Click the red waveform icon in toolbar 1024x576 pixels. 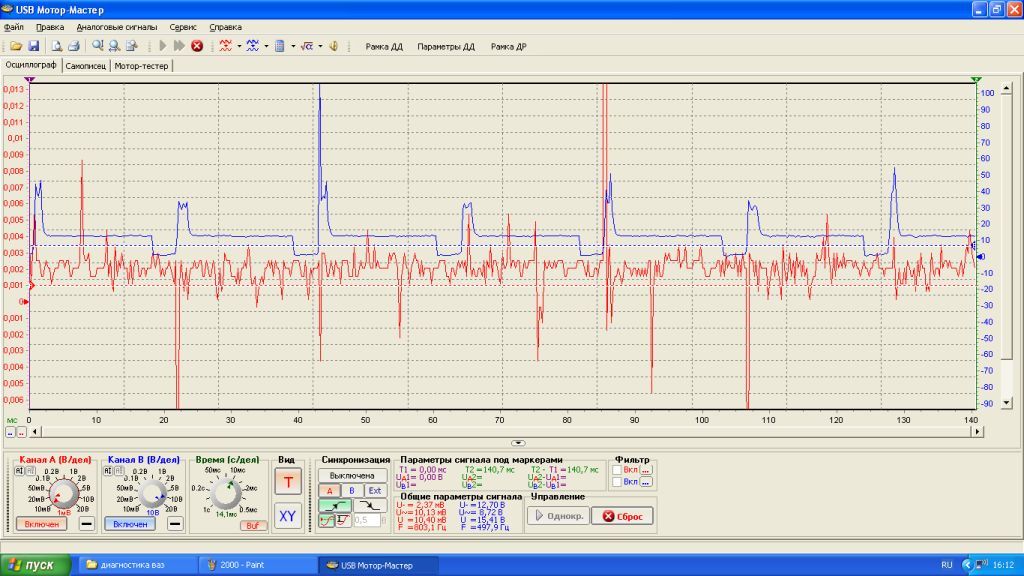tap(225, 46)
